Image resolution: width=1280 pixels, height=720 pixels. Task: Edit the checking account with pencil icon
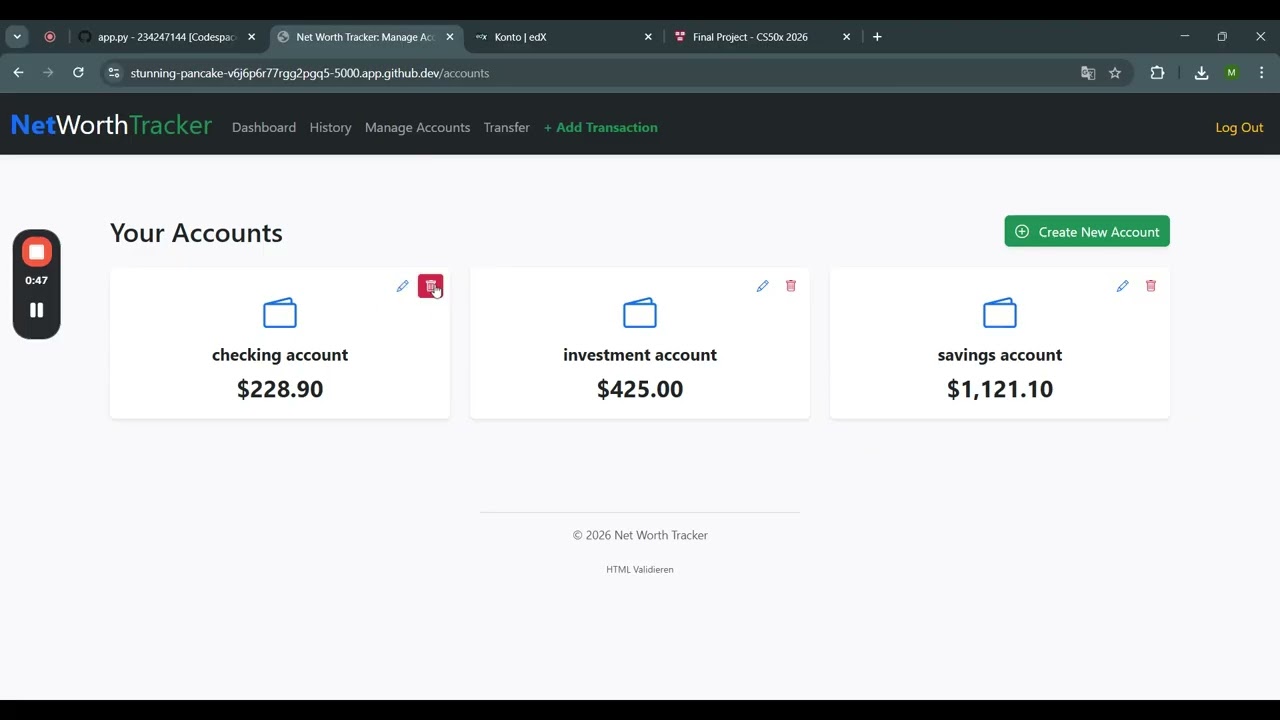(x=402, y=286)
